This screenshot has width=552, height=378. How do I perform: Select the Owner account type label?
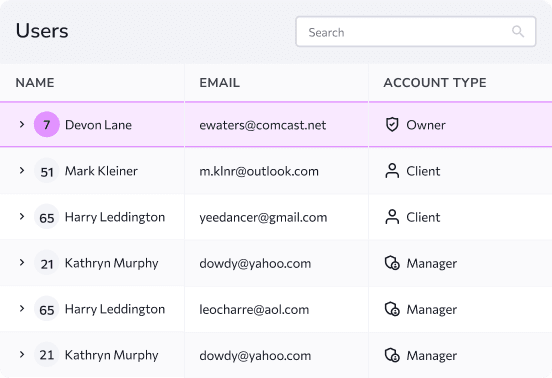(x=426, y=125)
